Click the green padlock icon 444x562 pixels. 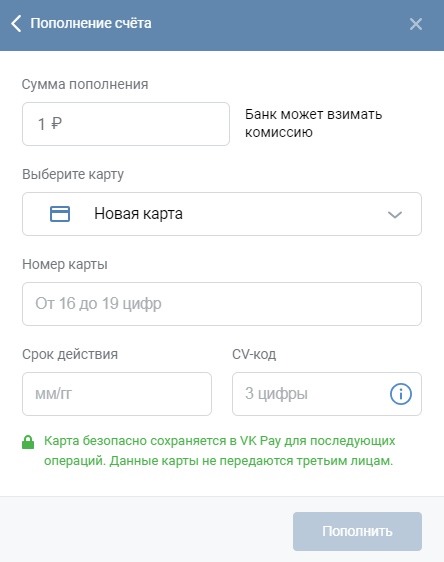coord(28,442)
